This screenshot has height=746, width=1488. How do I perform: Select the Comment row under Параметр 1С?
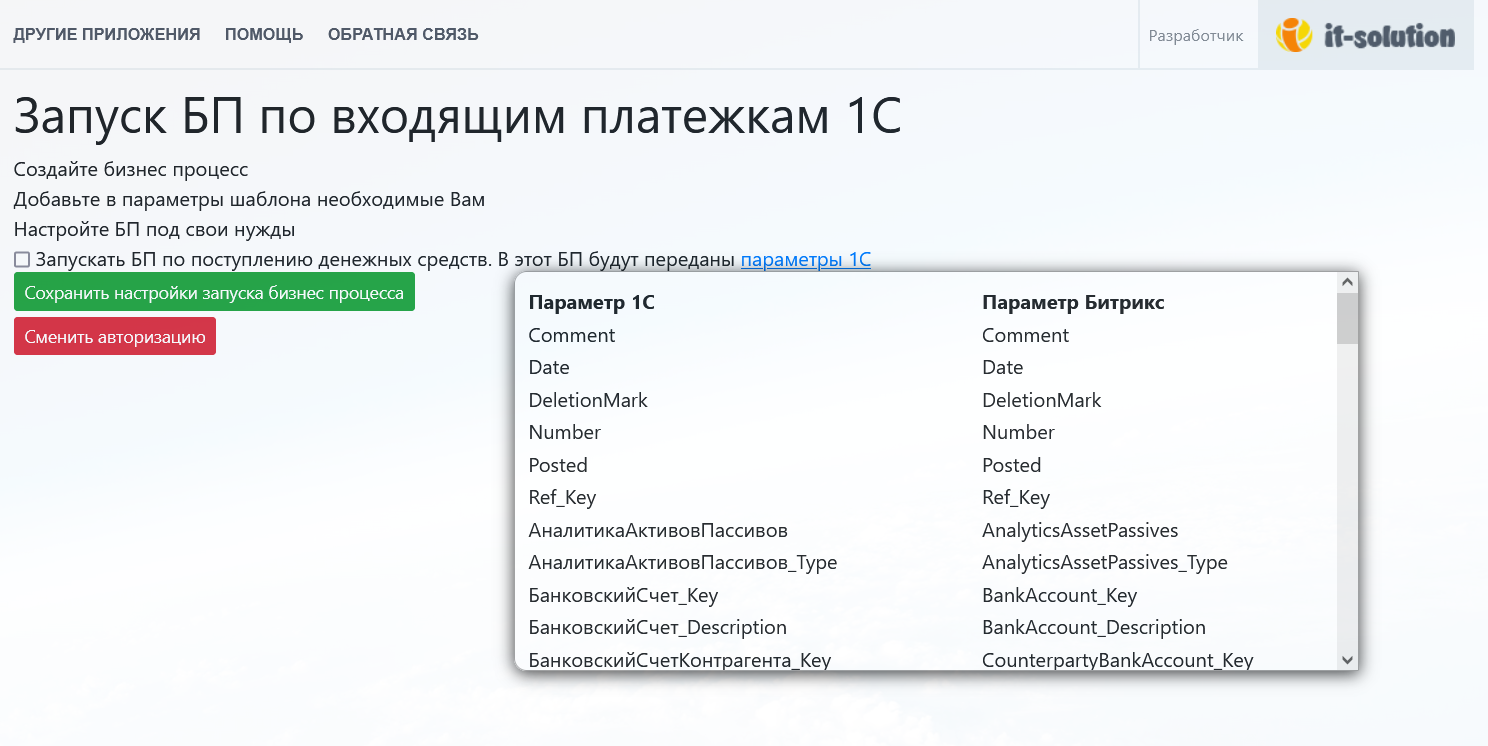pyautogui.click(x=572, y=335)
